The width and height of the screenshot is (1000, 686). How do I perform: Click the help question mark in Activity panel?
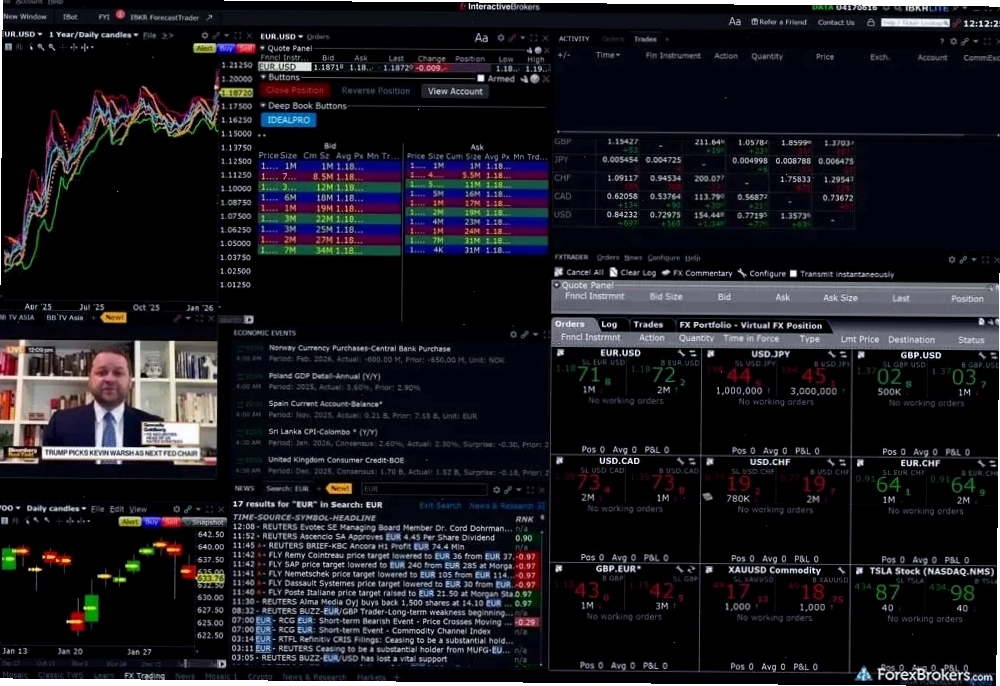(x=942, y=41)
